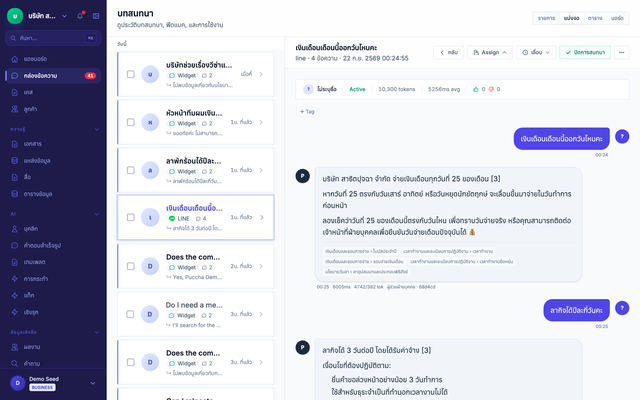Image resolution: width=640 pixels, height=400 pixels.
Task: Select กล่องข้อความ inbox menu label
Action: click(x=40, y=76)
